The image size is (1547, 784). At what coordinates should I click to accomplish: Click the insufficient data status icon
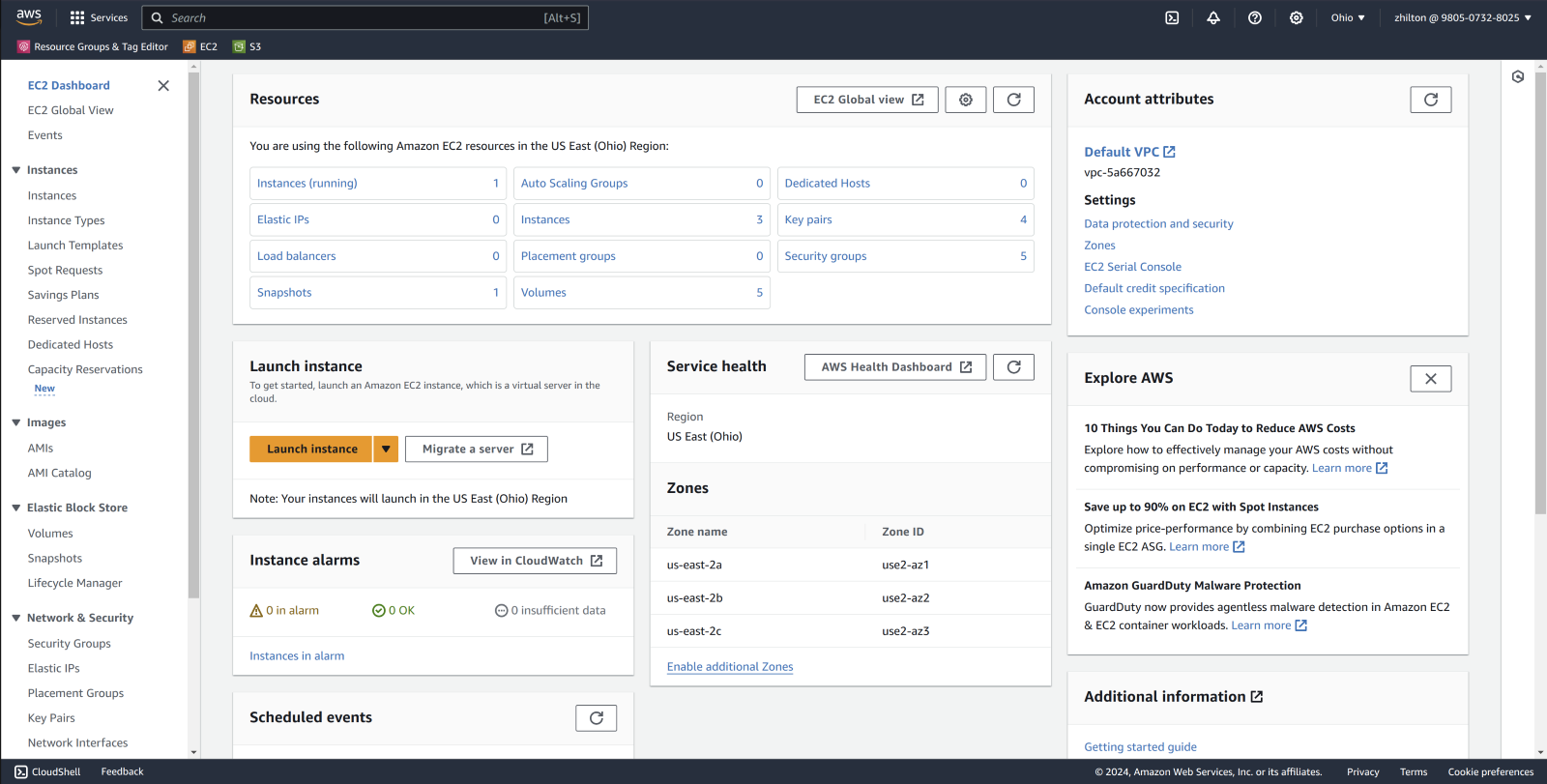pyautogui.click(x=501, y=611)
